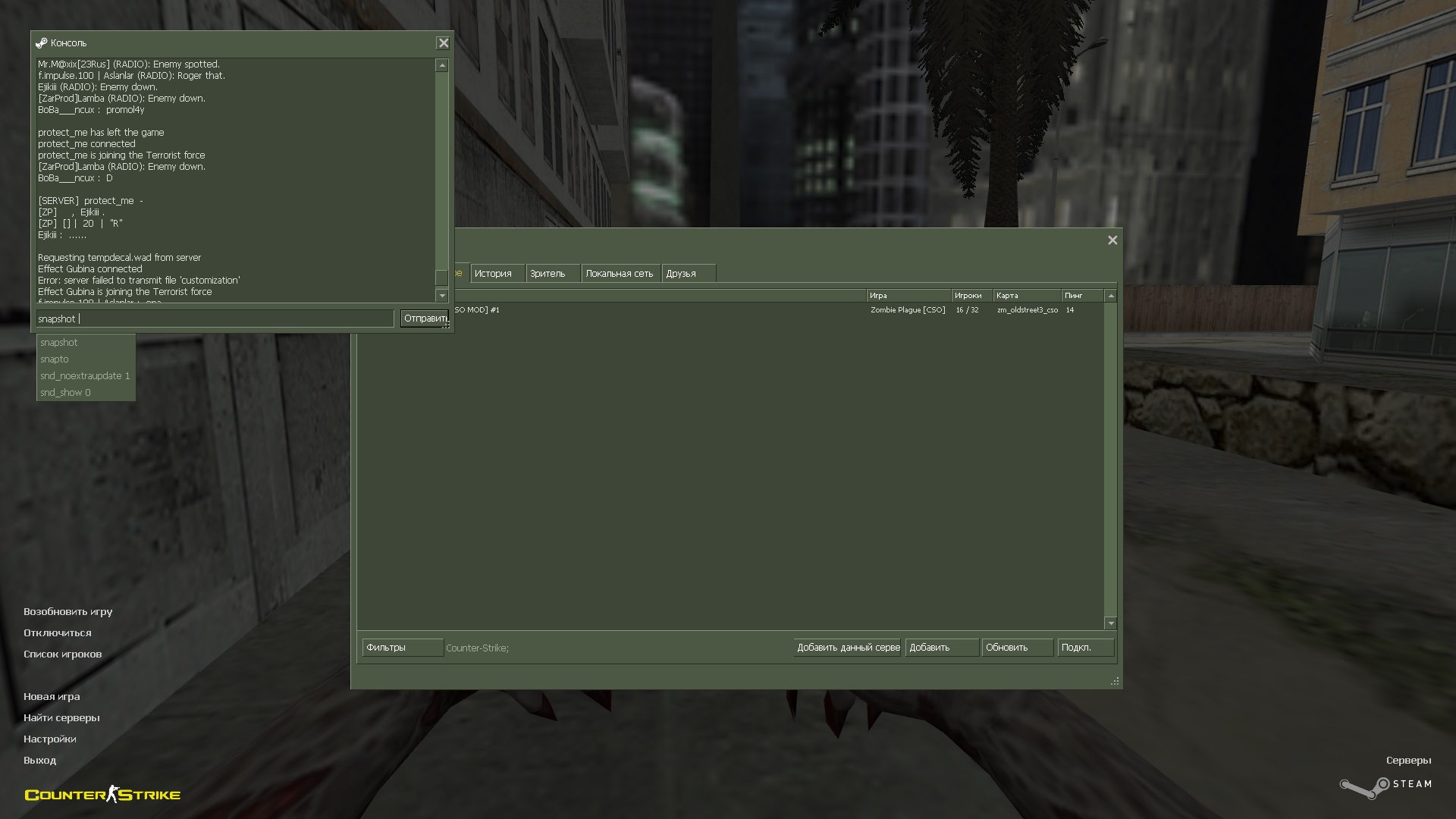Click the Фильтры button

402,648
